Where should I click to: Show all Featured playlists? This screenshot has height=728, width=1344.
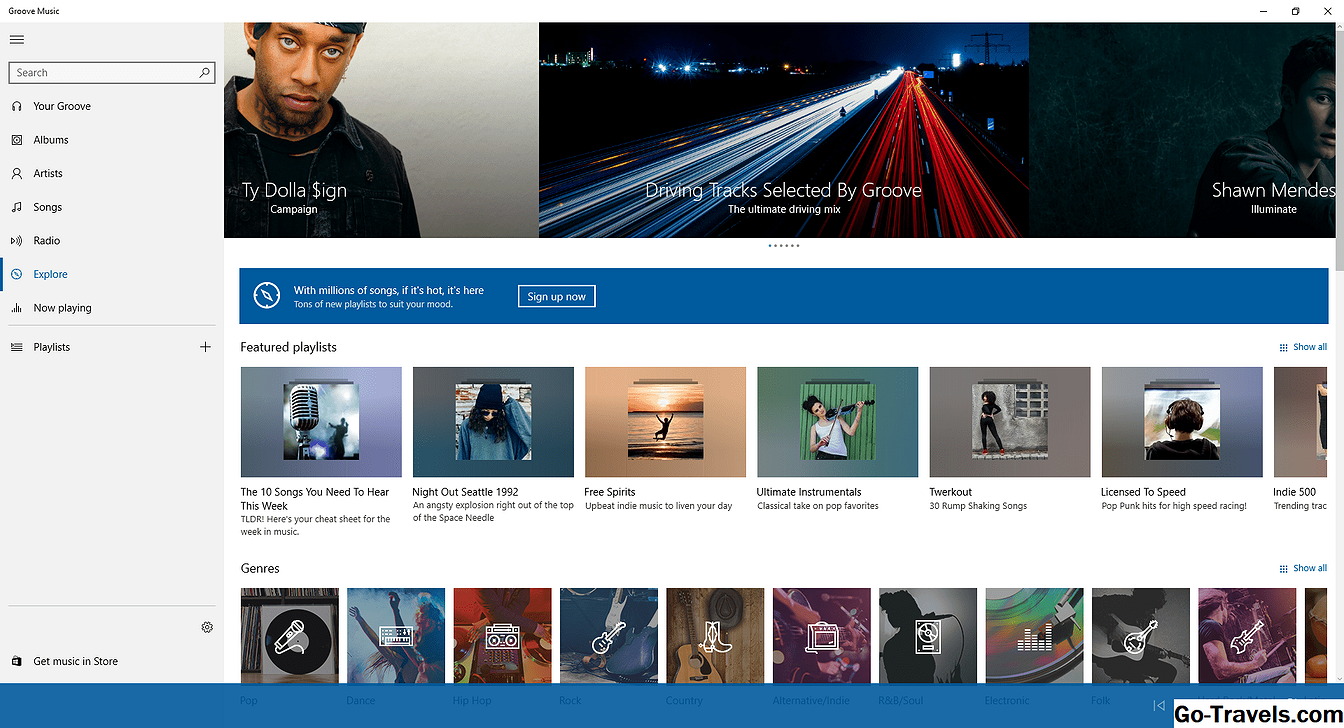1303,347
